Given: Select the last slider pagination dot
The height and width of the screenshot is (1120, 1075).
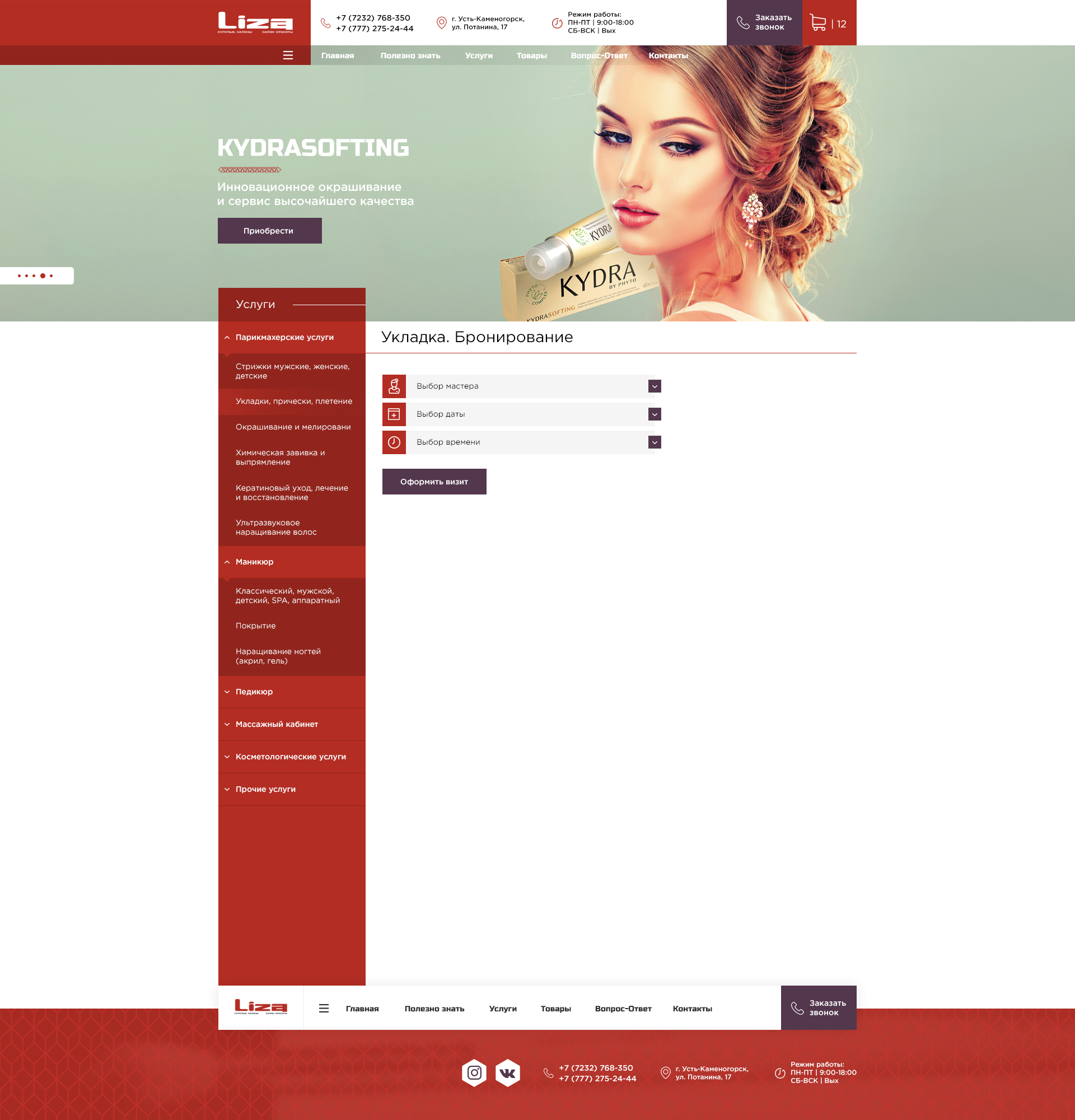Looking at the screenshot, I should 52,276.
